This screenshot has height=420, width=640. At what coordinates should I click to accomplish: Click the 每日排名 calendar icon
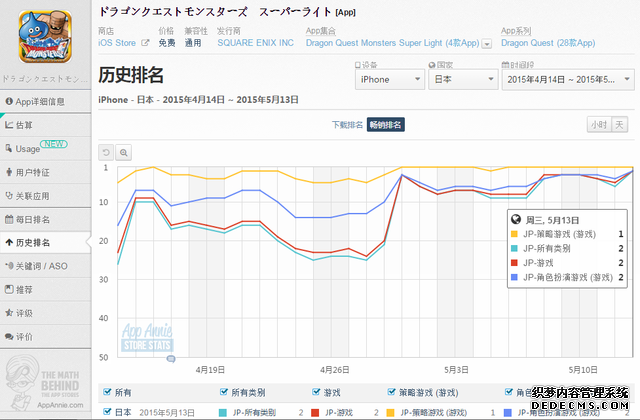(9, 219)
